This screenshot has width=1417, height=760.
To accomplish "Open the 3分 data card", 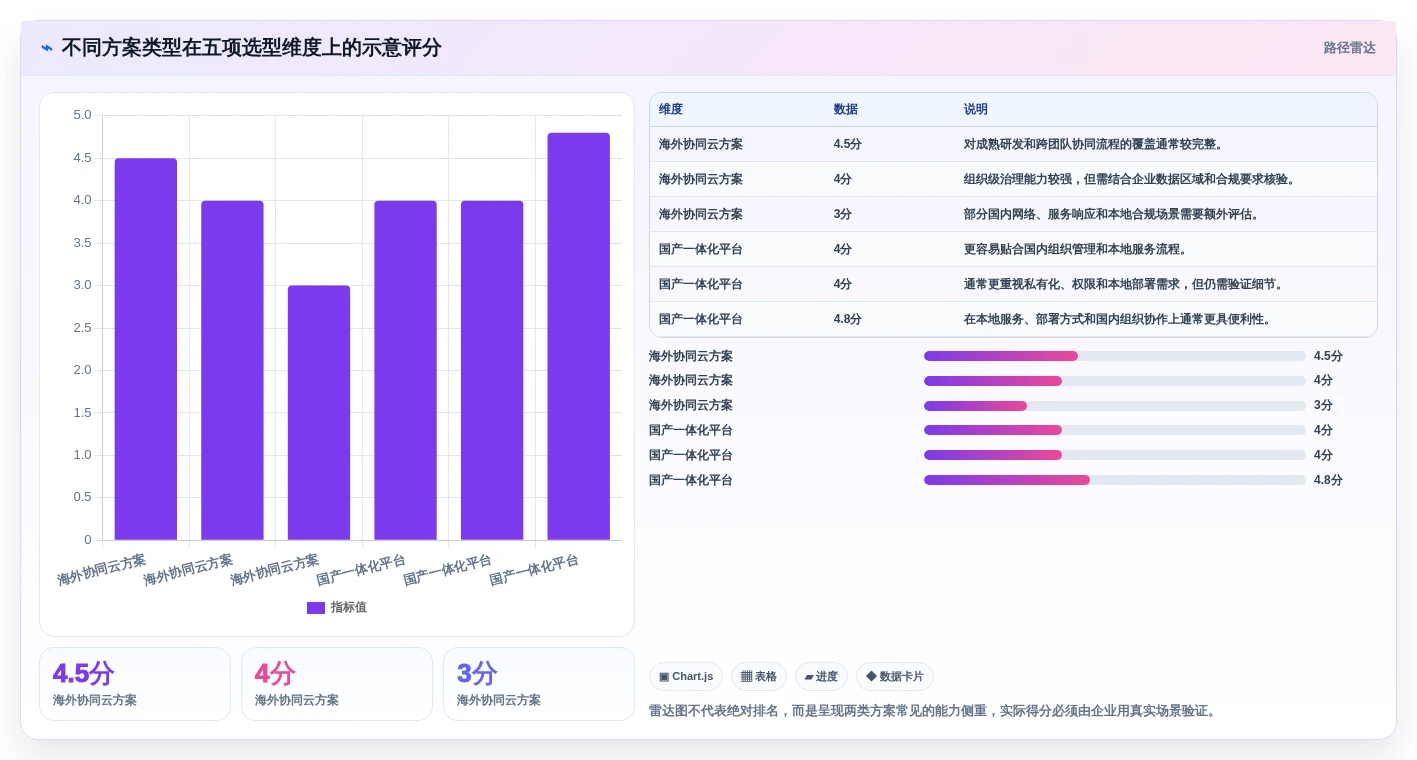I will [x=539, y=684].
